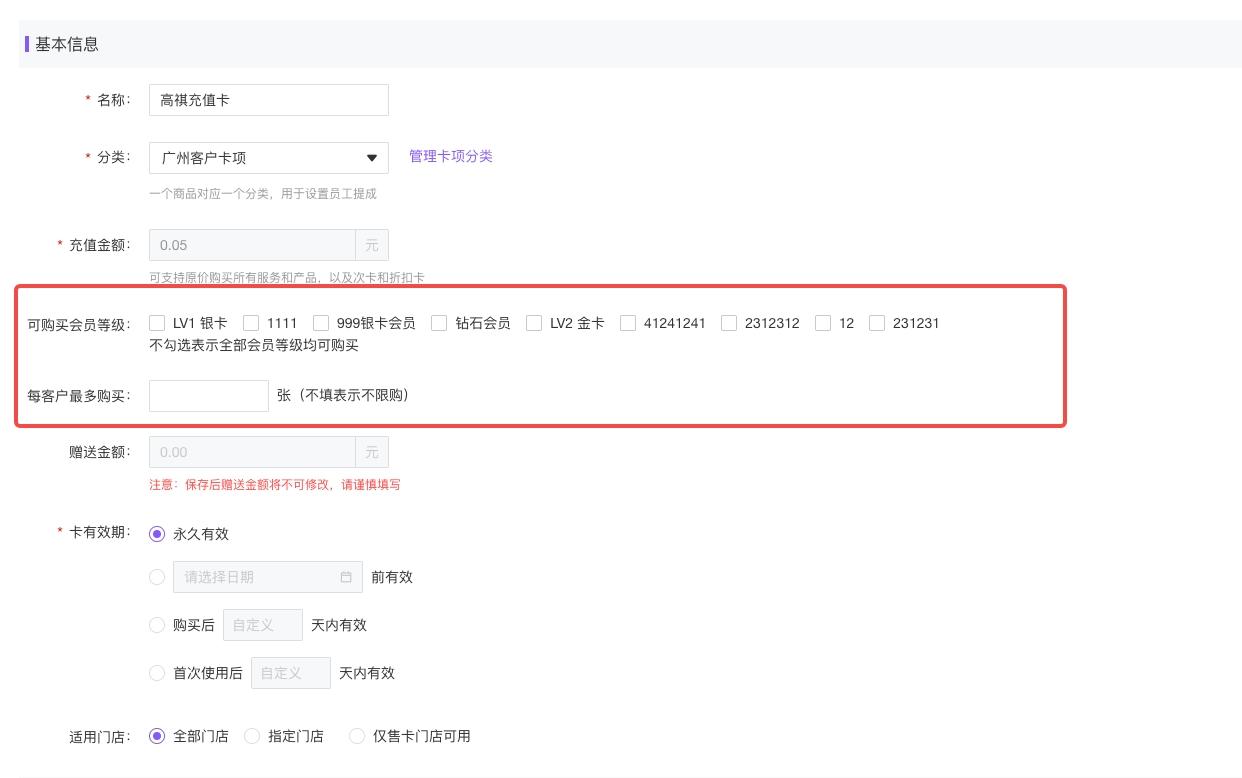This screenshot has width=1242, height=778.
Task: Tick the 999银卡会员 checkbox
Action: point(321,323)
